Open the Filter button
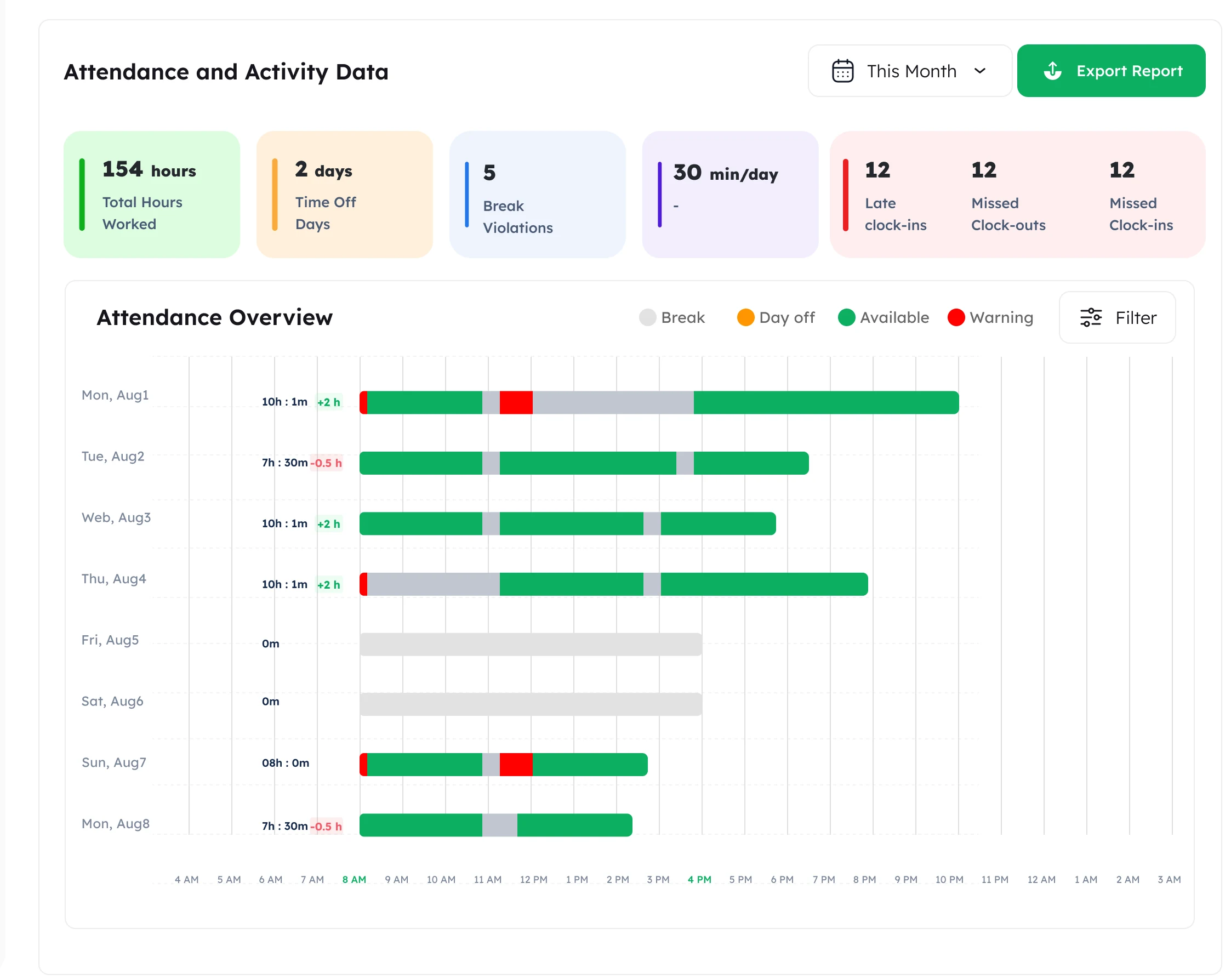 pyautogui.click(x=1117, y=317)
